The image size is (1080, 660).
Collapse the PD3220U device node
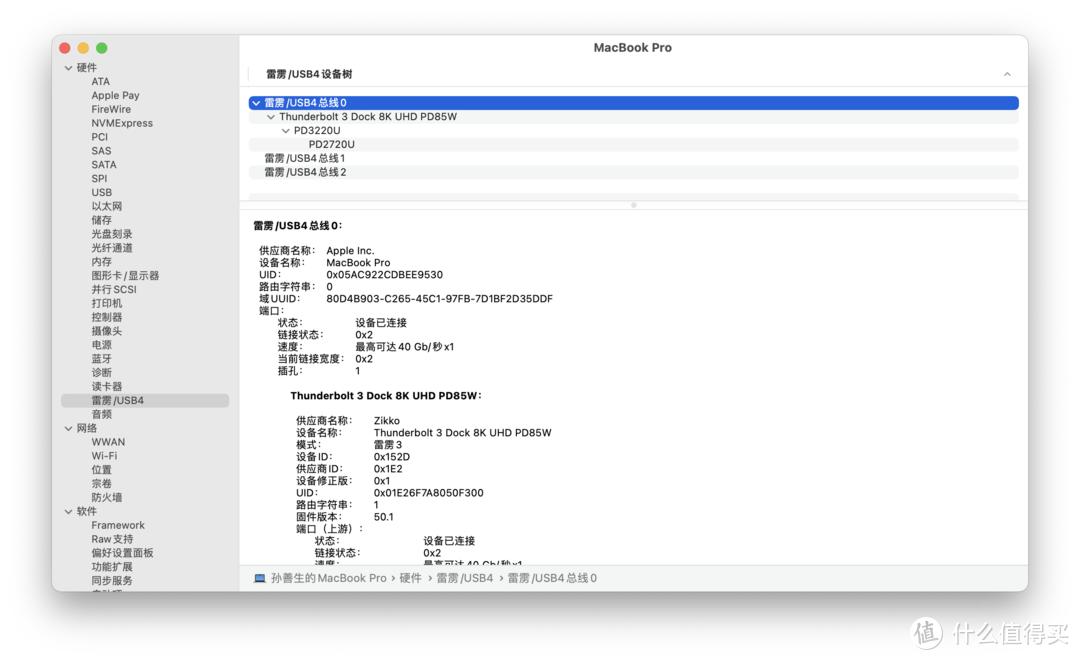point(285,130)
